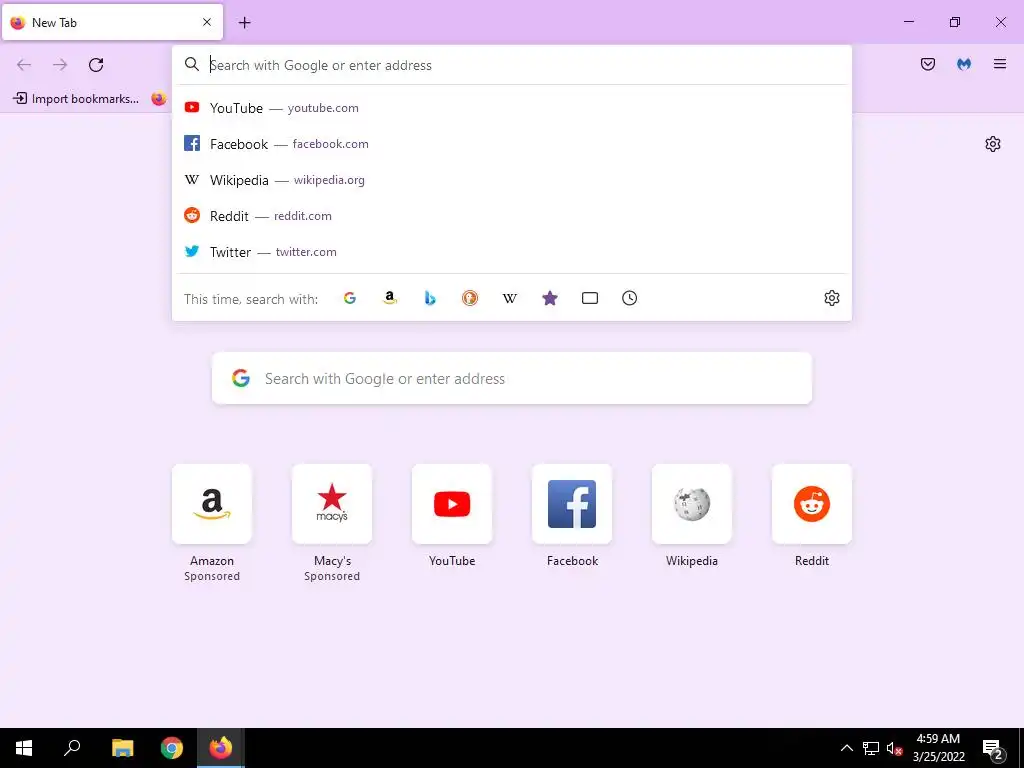Click Import bookmarks in bookmarks bar
This screenshot has height=768, width=1024.
[76, 99]
